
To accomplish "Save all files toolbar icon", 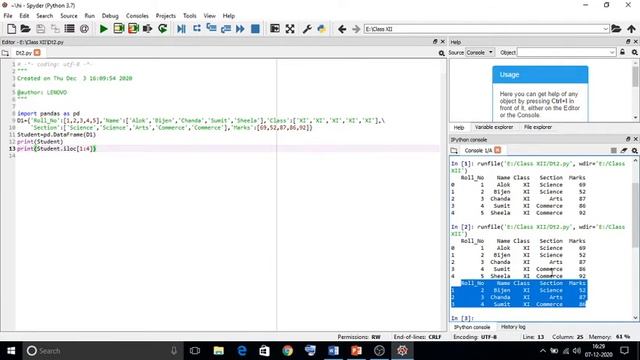I will tap(55, 29).
